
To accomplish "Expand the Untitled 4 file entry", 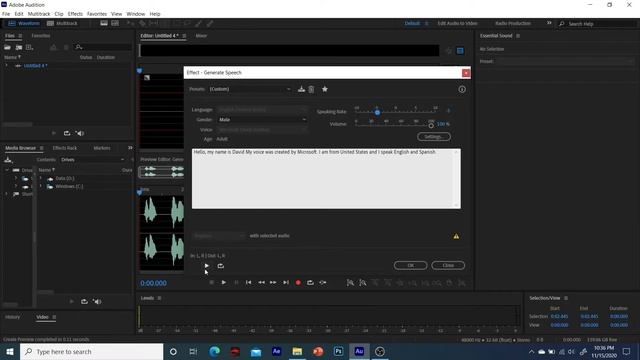I will [x=7, y=65].
